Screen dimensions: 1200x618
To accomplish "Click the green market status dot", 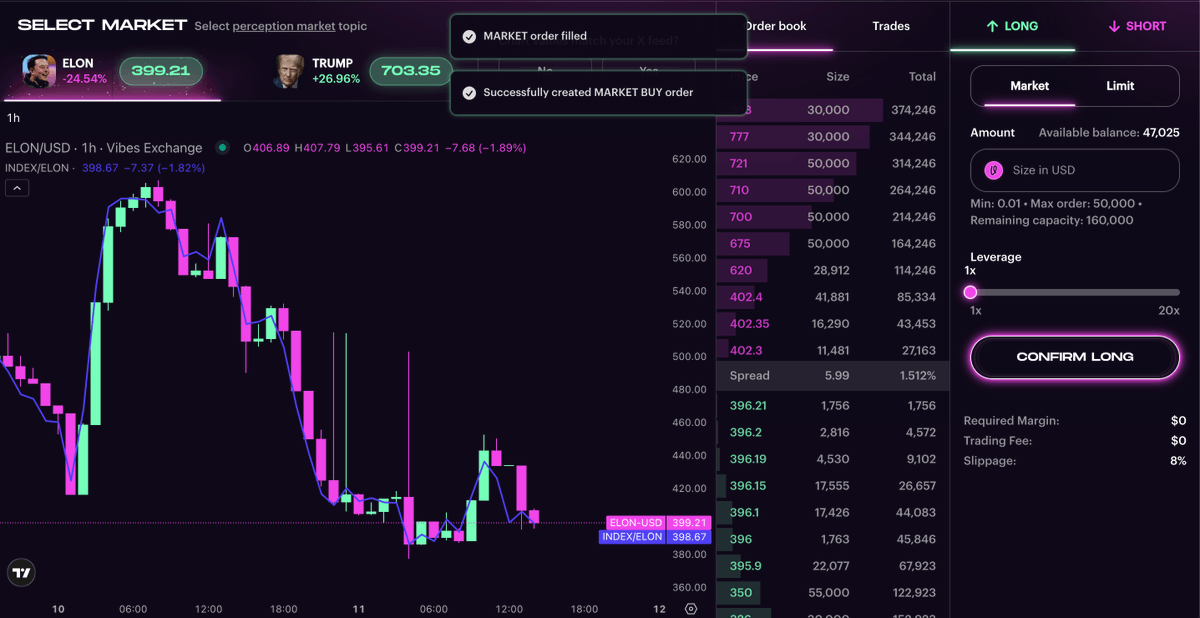I will 222,148.
